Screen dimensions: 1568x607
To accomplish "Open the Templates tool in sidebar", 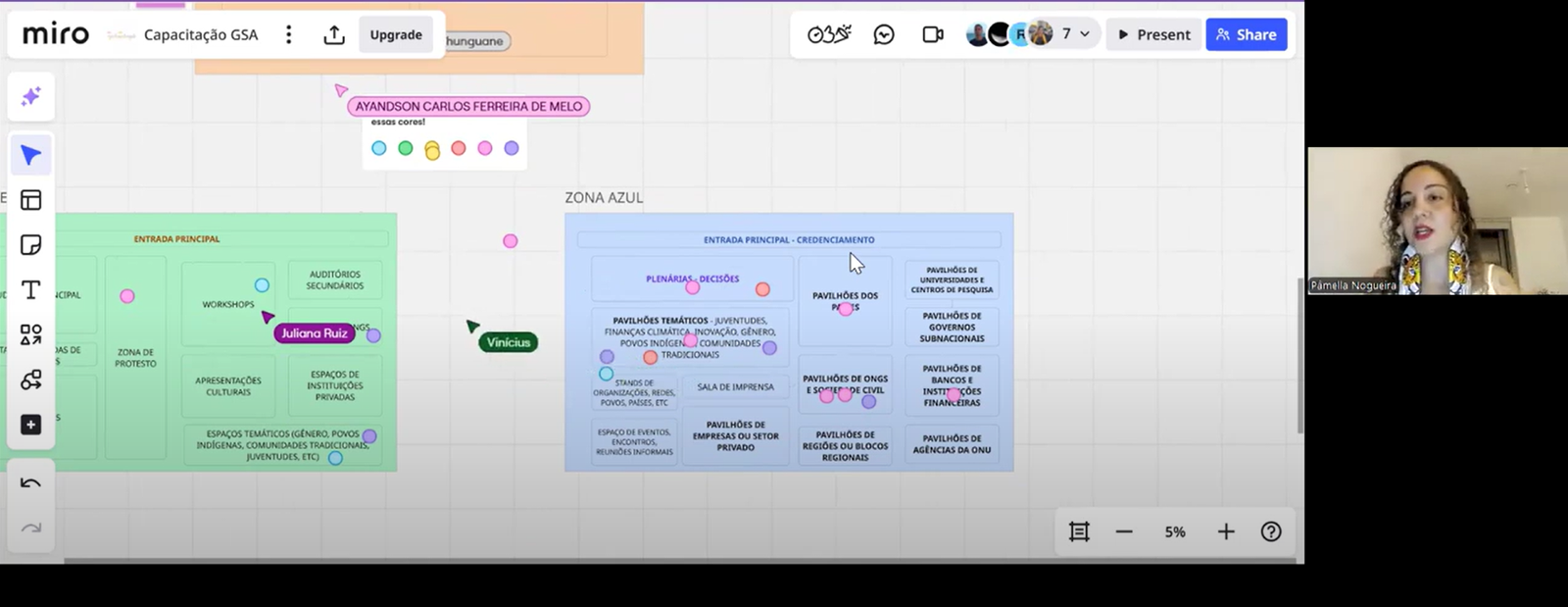I will click(x=31, y=200).
